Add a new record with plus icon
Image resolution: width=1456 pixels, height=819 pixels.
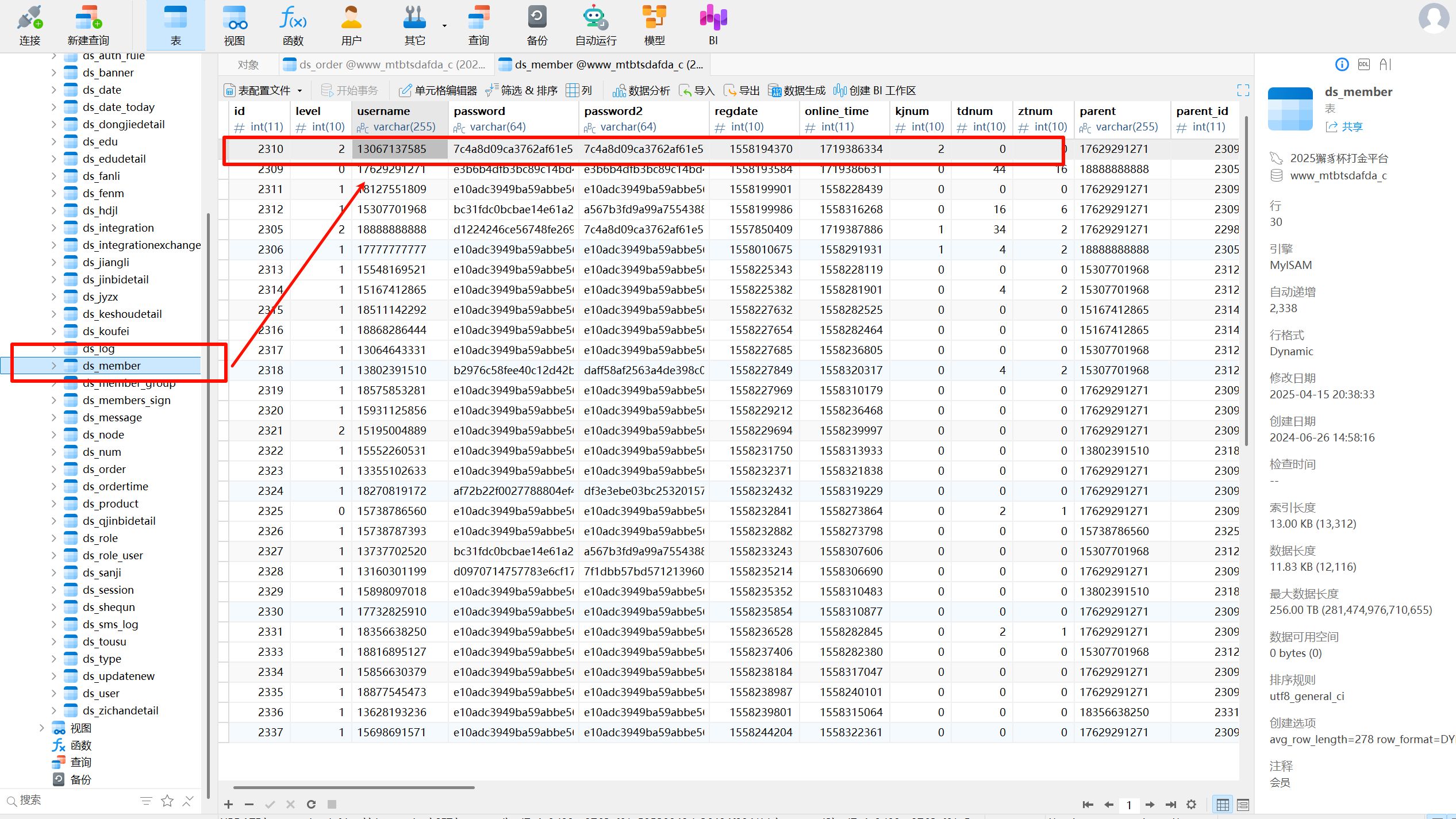(x=228, y=804)
